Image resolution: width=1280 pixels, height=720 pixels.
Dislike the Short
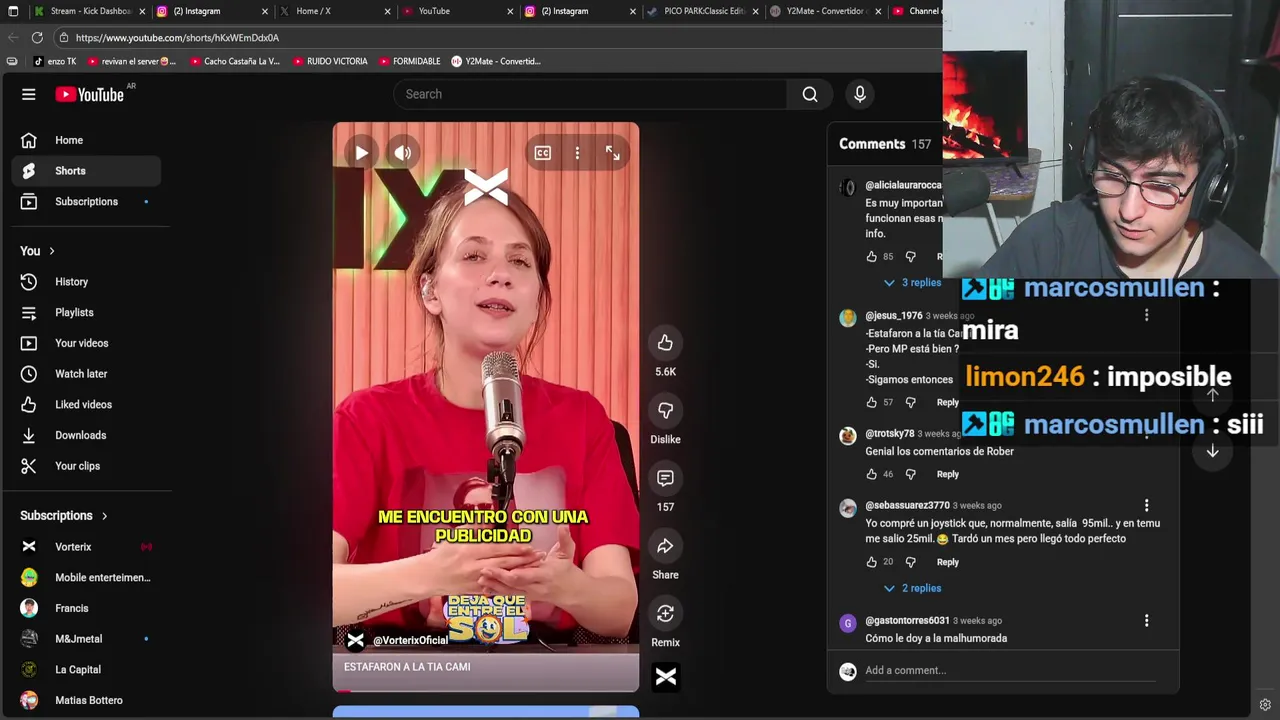tap(665, 411)
